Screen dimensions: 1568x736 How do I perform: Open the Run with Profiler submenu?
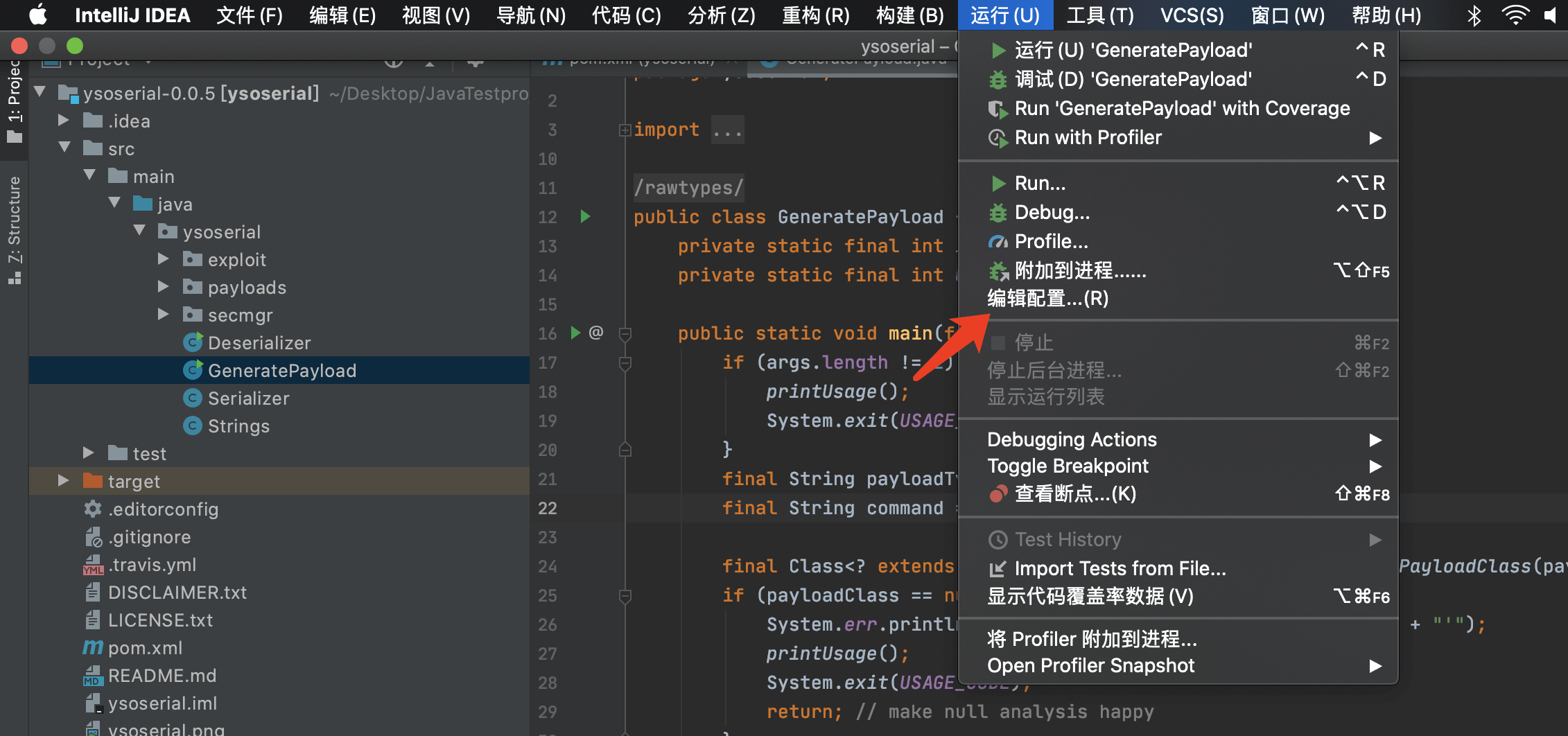[1178, 137]
